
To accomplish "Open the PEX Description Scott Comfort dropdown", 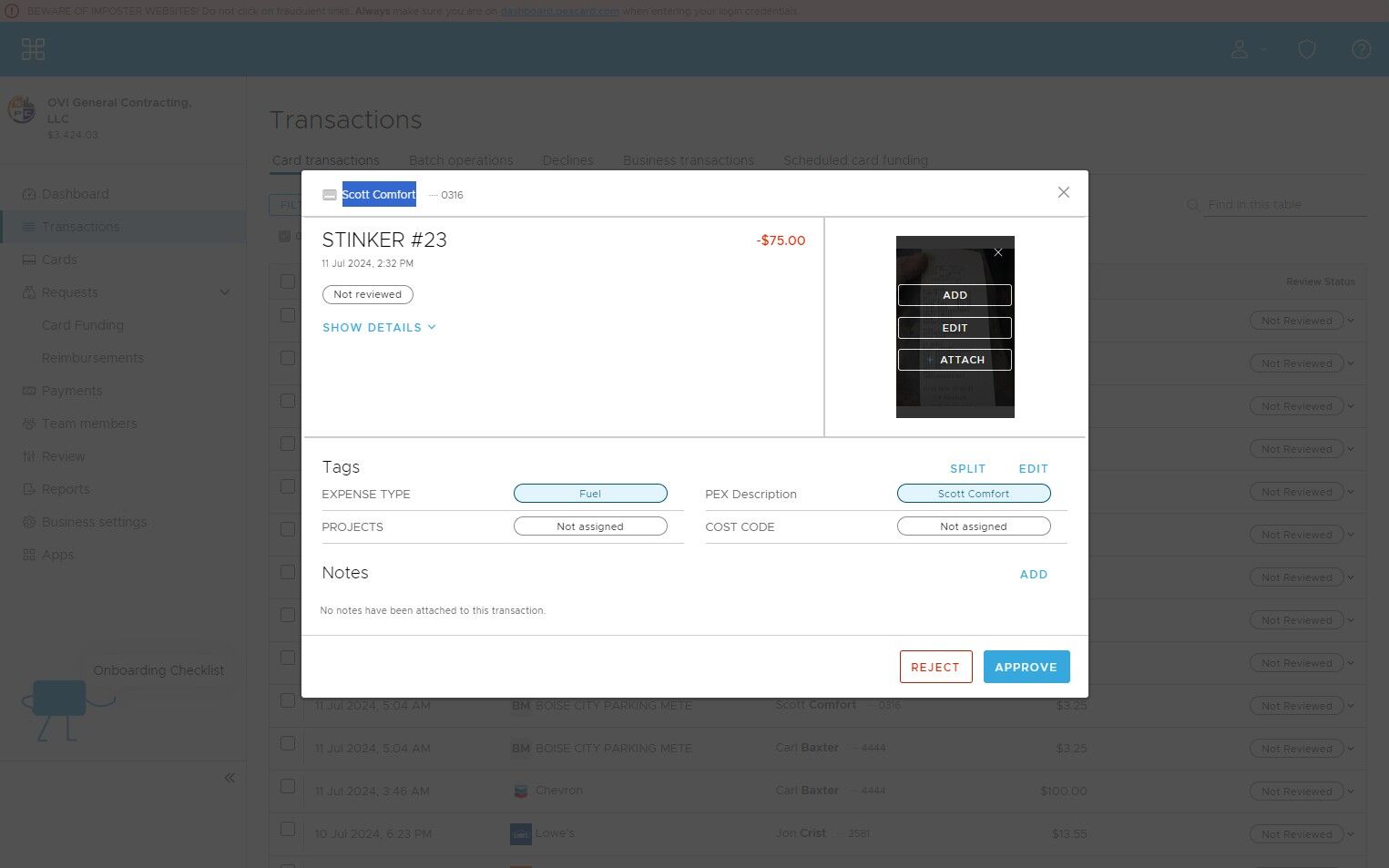I will [974, 494].
